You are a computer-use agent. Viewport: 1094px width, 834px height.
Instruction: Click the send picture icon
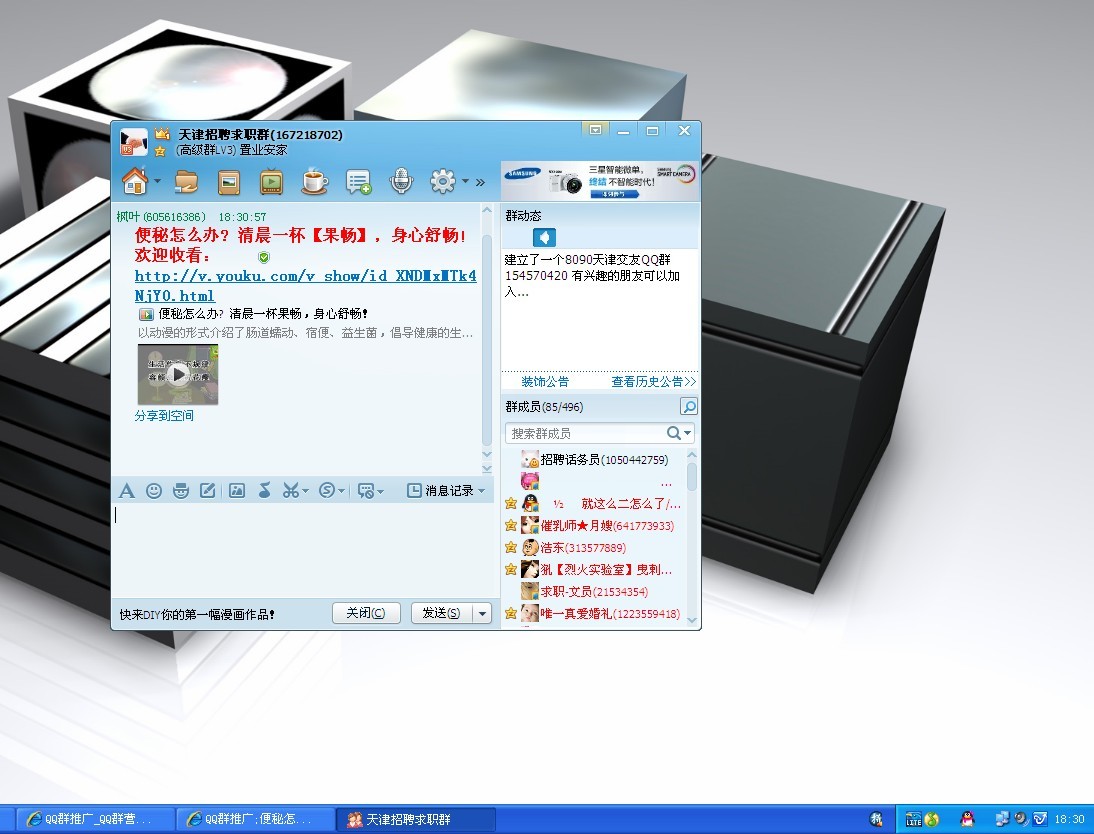tap(237, 490)
